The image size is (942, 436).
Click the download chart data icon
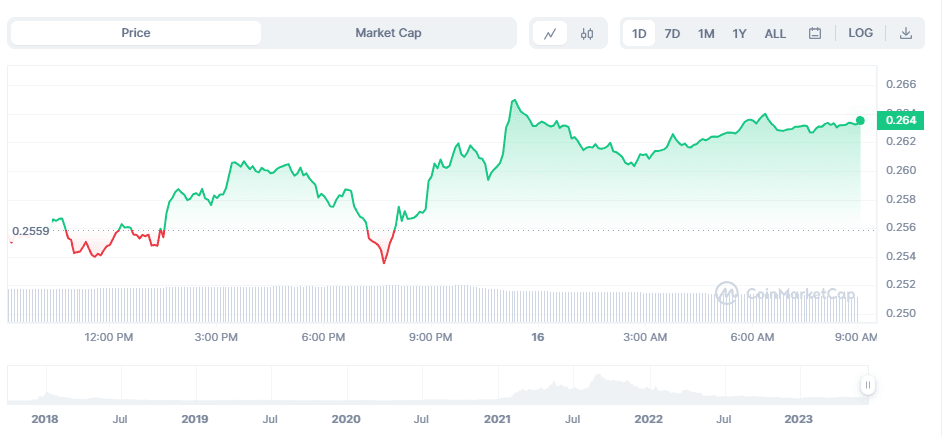[906, 33]
